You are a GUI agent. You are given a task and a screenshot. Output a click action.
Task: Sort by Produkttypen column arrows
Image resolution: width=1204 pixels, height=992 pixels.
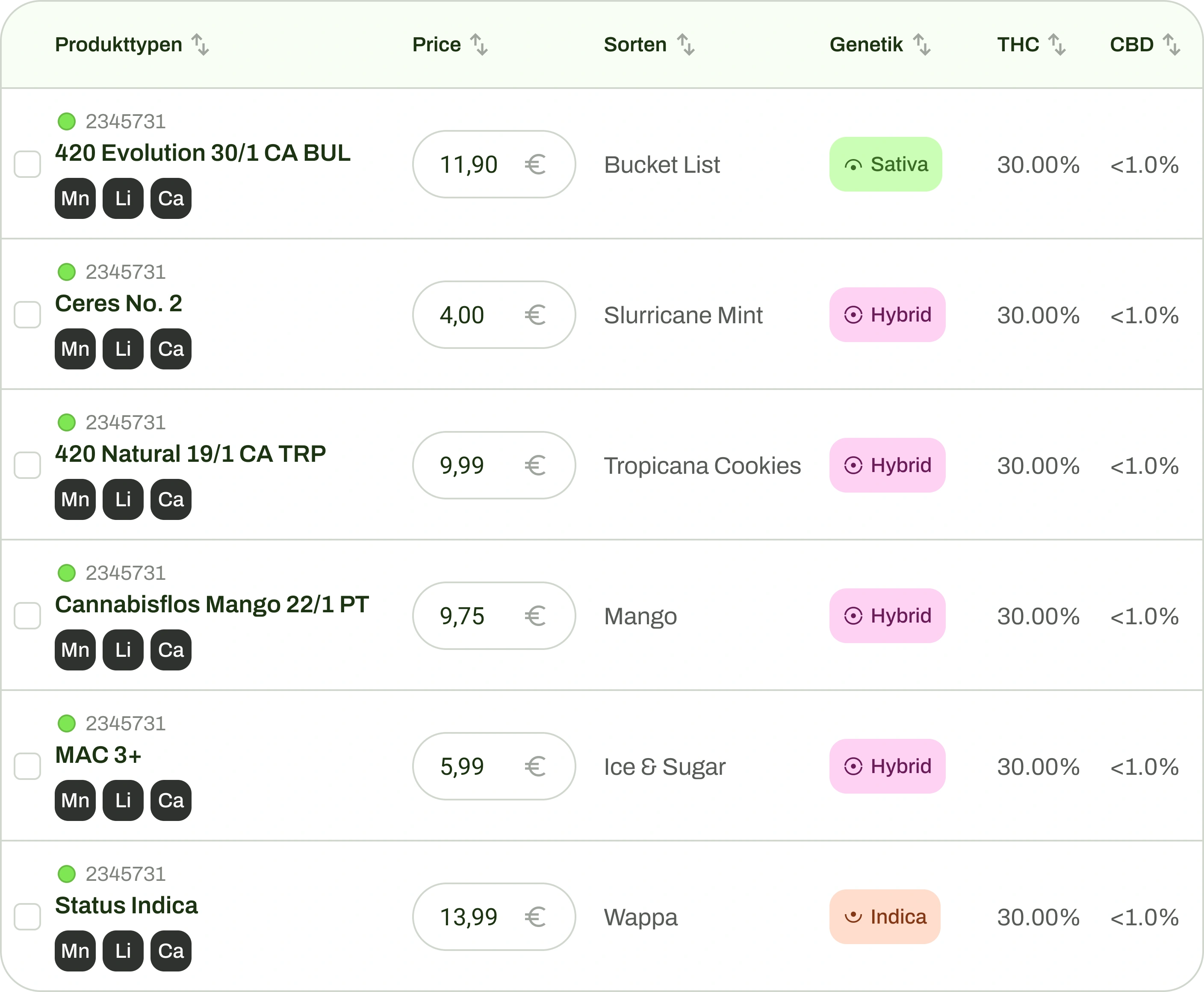tap(200, 44)
